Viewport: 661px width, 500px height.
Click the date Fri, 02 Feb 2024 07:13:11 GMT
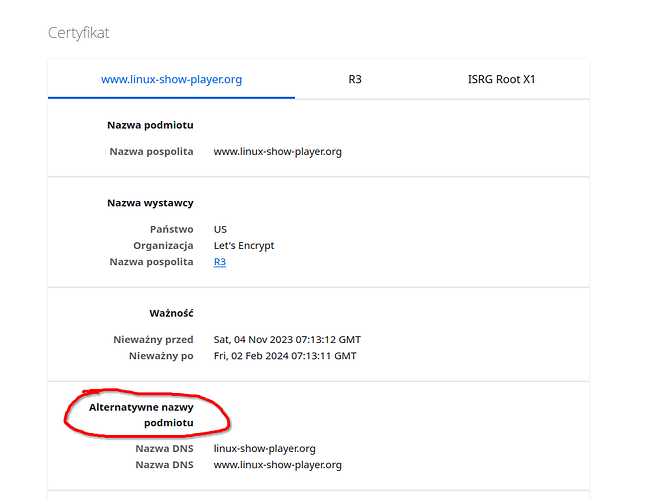(285, 356)
